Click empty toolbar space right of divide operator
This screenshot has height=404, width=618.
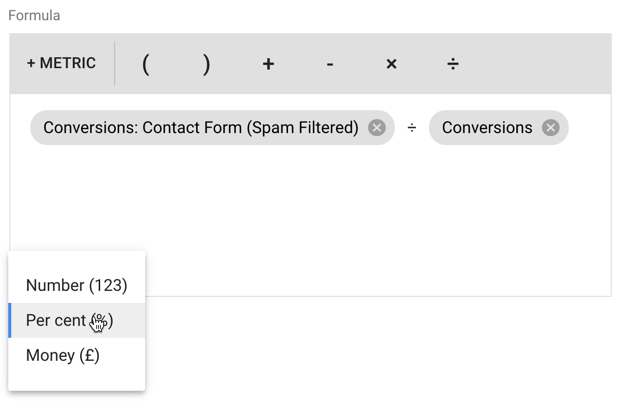540,64
